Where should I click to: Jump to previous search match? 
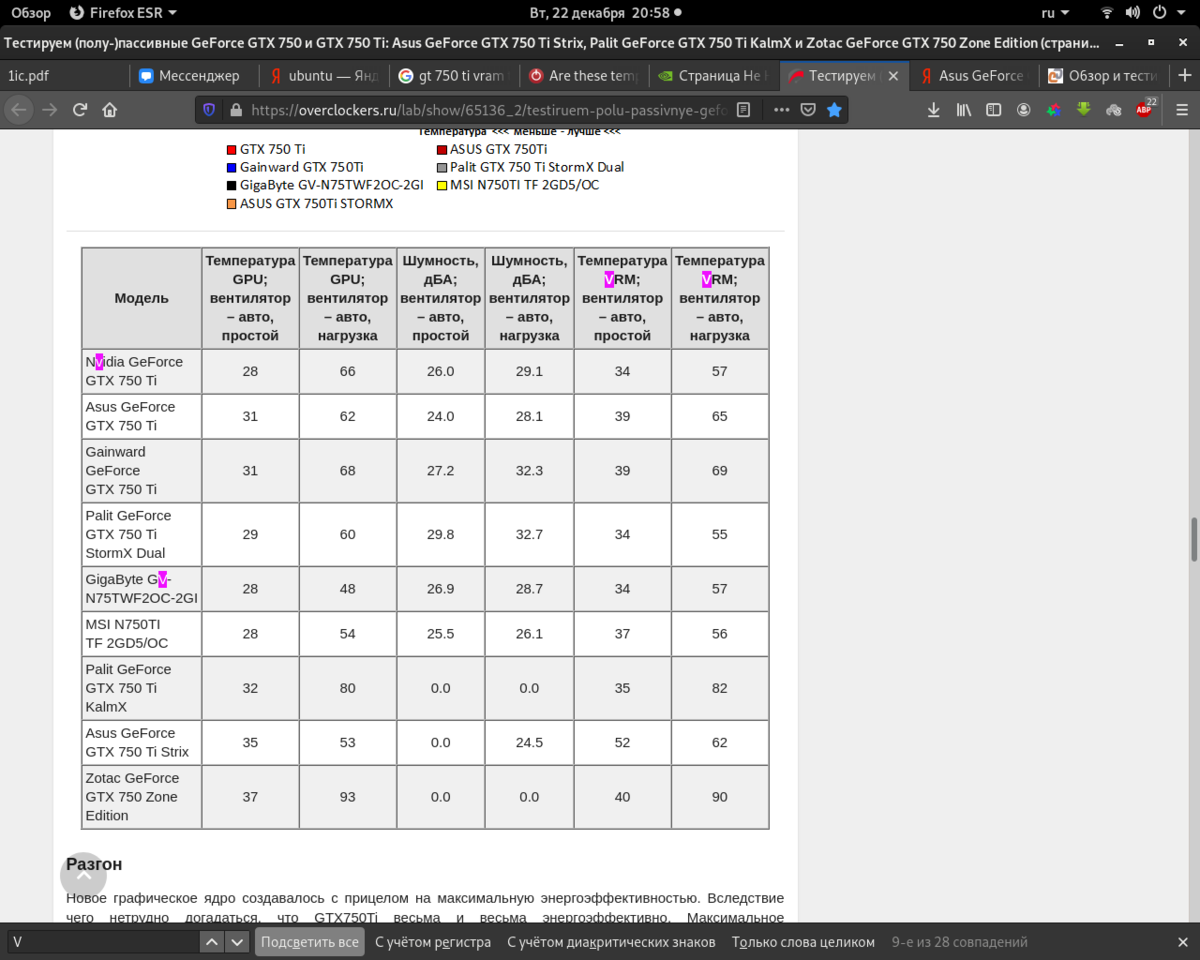point(212,942)
